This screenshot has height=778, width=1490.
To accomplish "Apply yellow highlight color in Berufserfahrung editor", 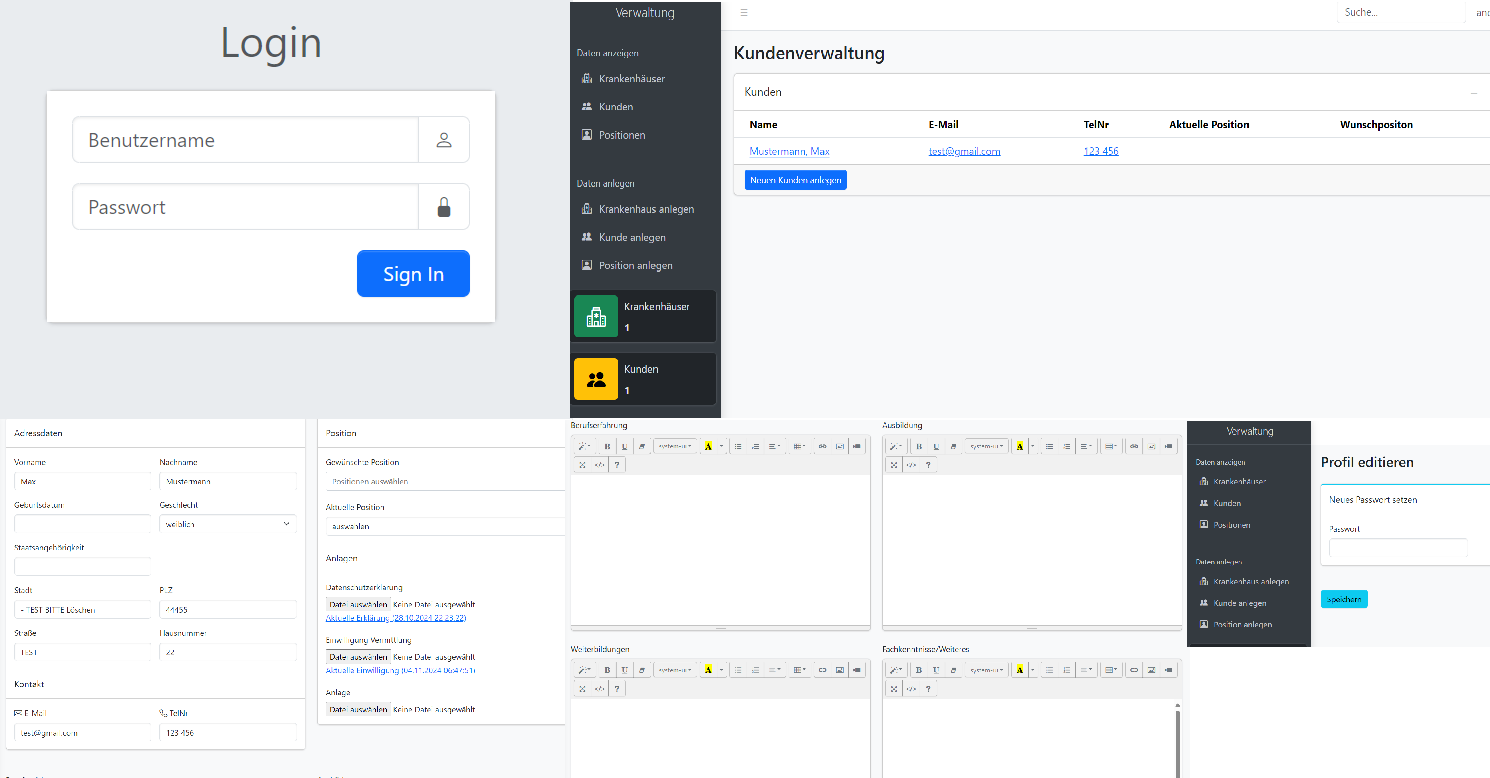I will click(x=708, y=446).
